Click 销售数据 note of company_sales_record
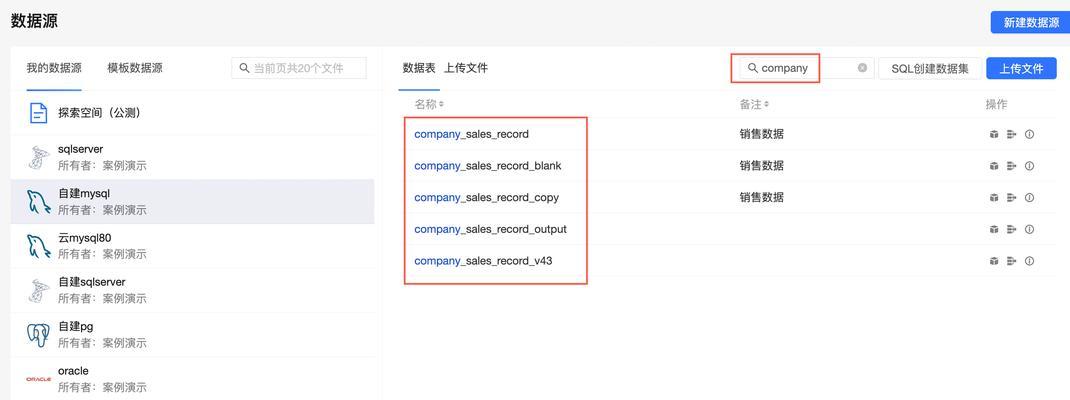Screen dimensions: 1070x400 [x=762, y=134]
